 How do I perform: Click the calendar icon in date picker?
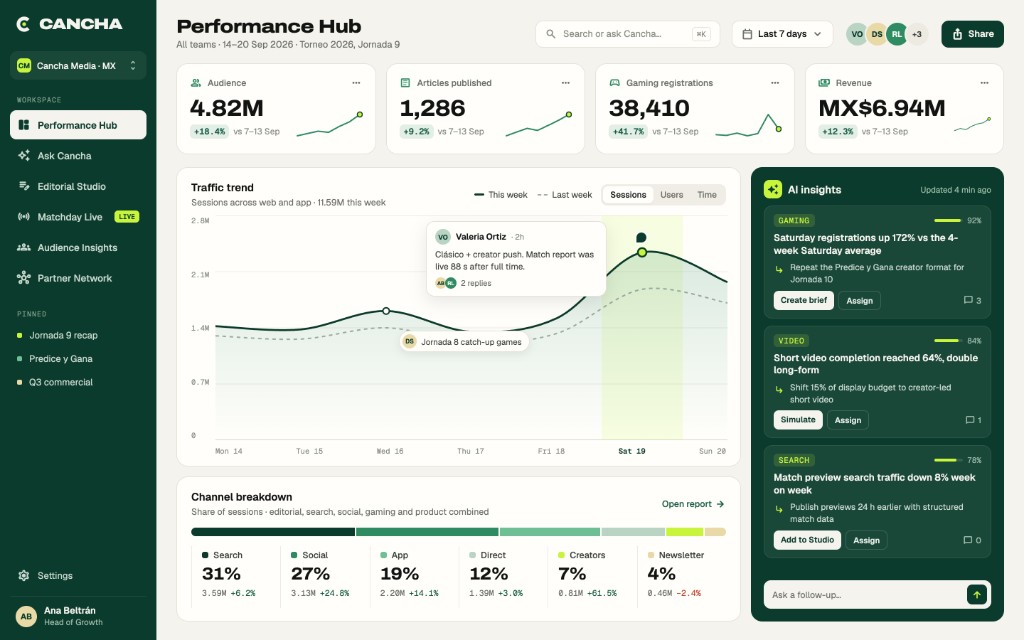click(747, 34)
